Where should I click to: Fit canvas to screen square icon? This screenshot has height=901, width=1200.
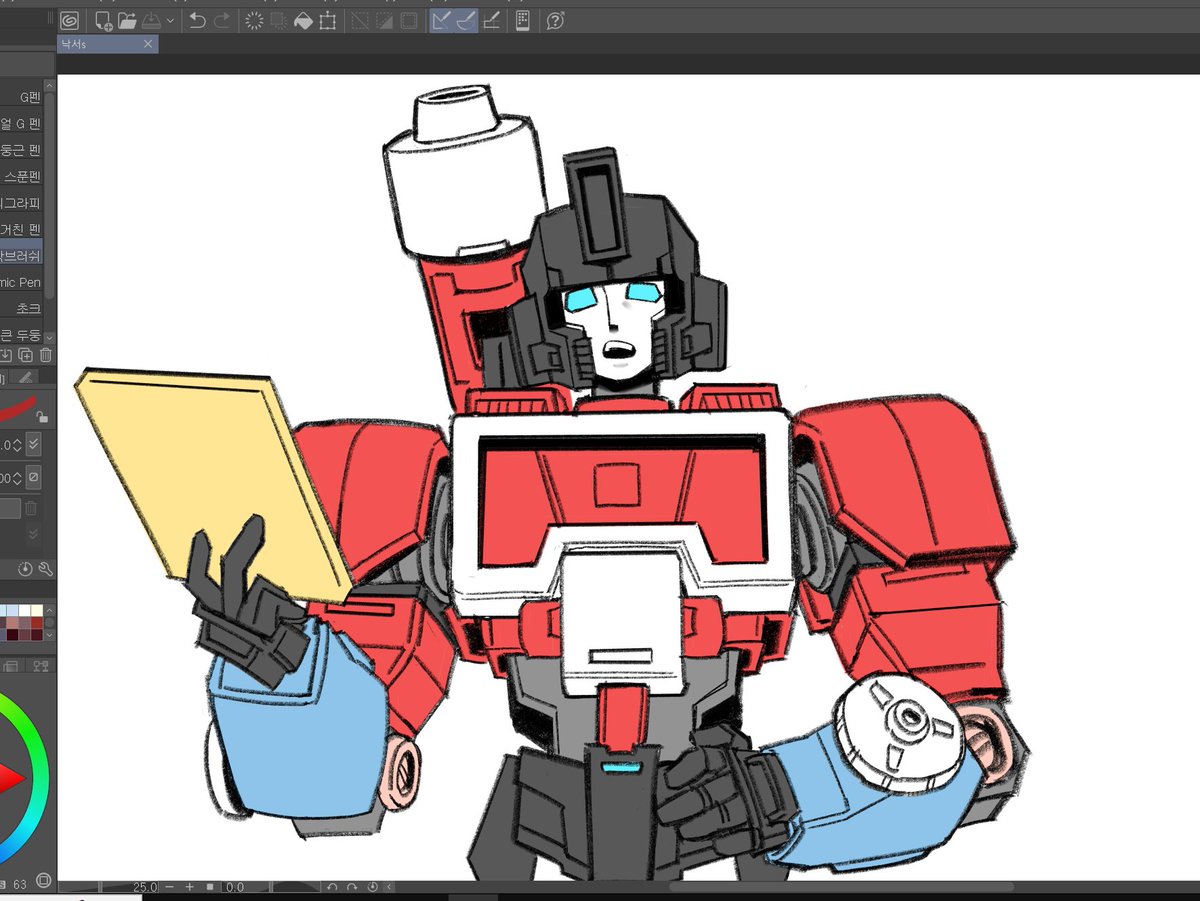tap(210, 886)
